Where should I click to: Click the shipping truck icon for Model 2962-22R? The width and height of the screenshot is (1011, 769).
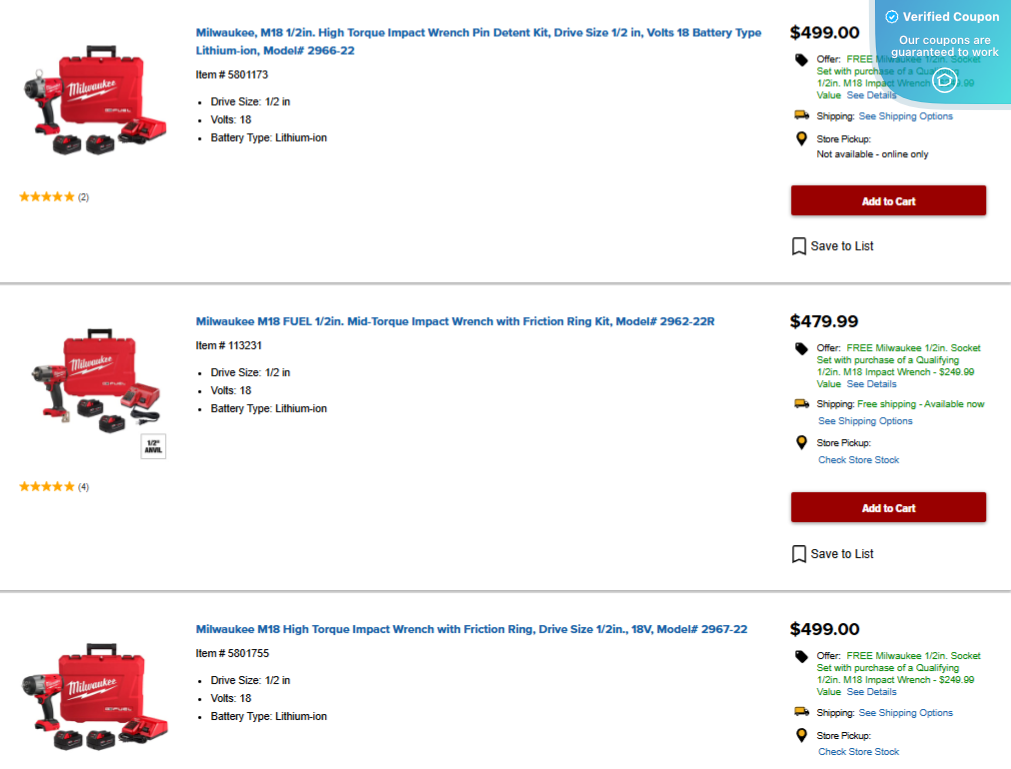coord(801,403)
